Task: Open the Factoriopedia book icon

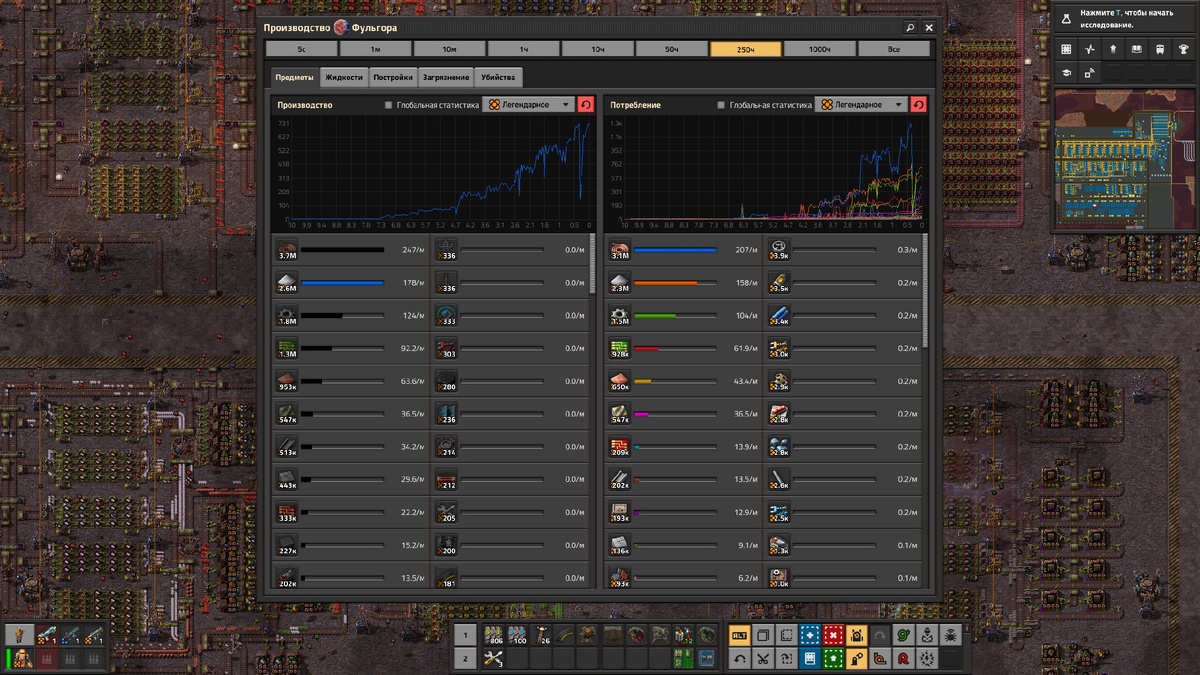Action: [1136, 49]
